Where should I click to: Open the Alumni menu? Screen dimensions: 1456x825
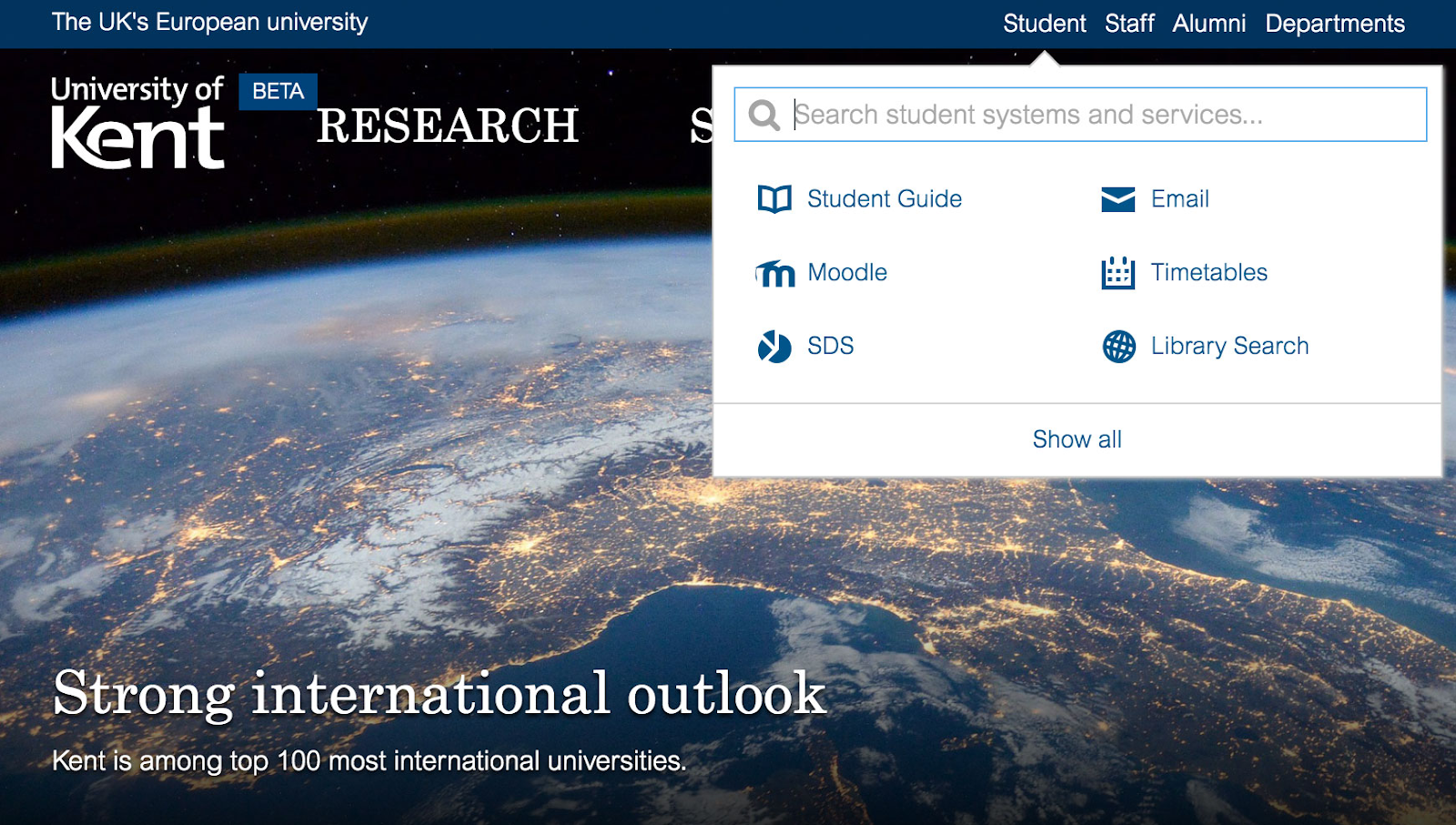click(x=1209, y=24)
